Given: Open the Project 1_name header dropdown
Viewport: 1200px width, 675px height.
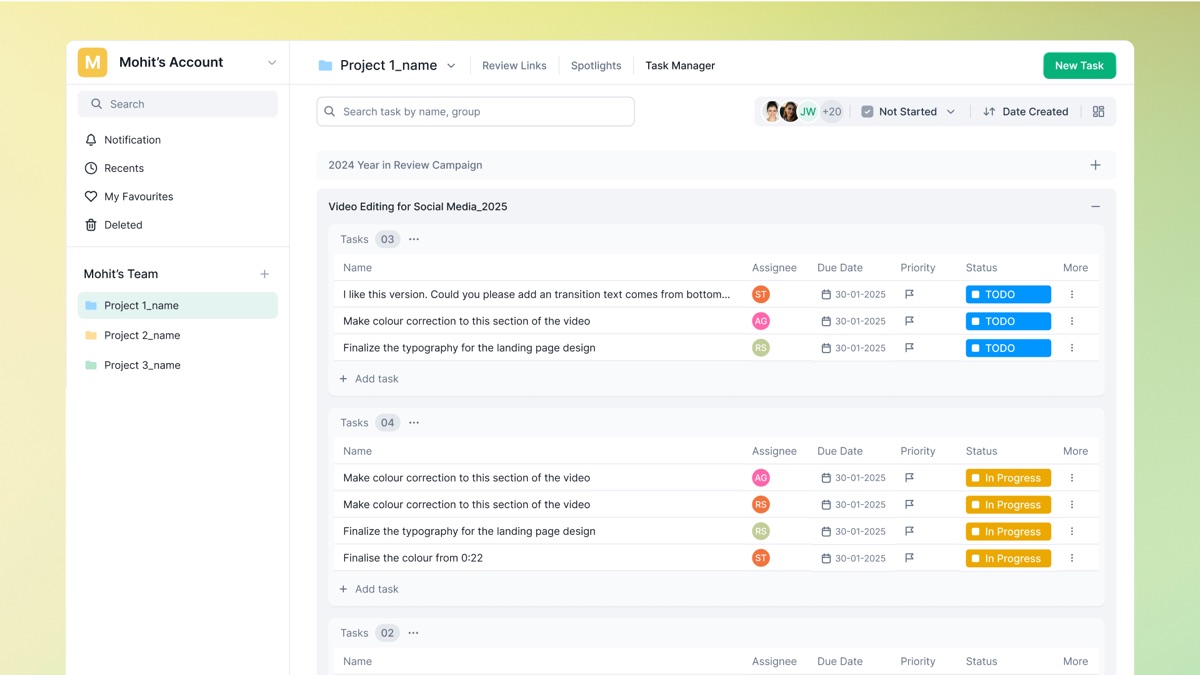Looking at the screenshot, I should pyautogui.click(x=451, y=66).
